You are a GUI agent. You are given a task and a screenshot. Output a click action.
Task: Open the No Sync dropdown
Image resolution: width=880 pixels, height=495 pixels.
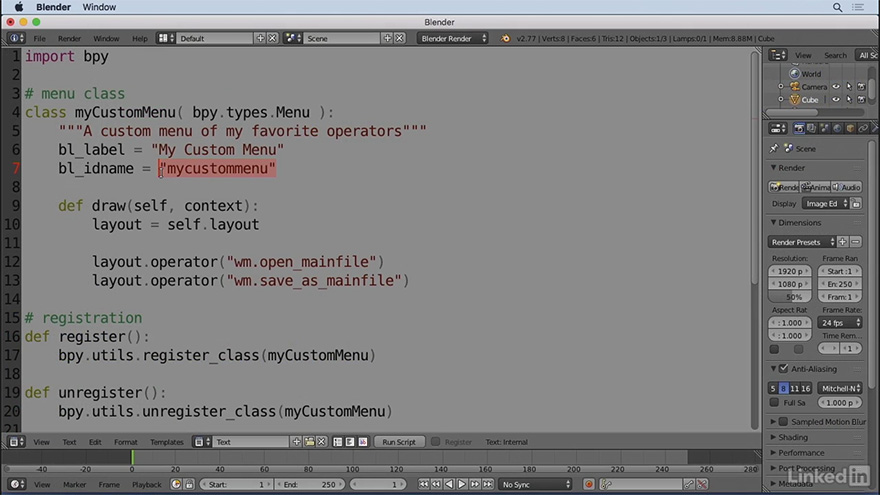pos(535,484)
